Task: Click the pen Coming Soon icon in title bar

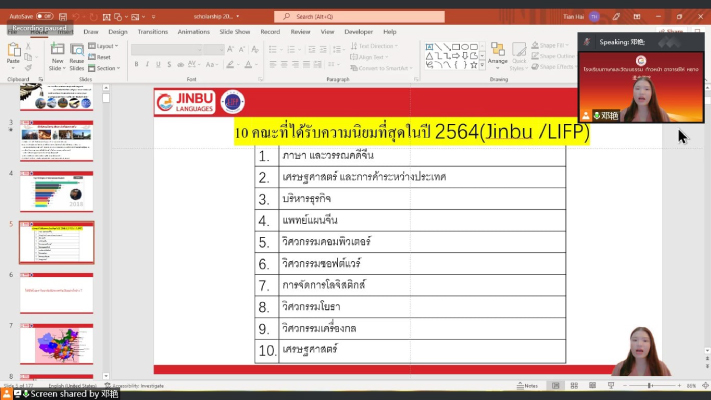Action: tap(616, 17)
